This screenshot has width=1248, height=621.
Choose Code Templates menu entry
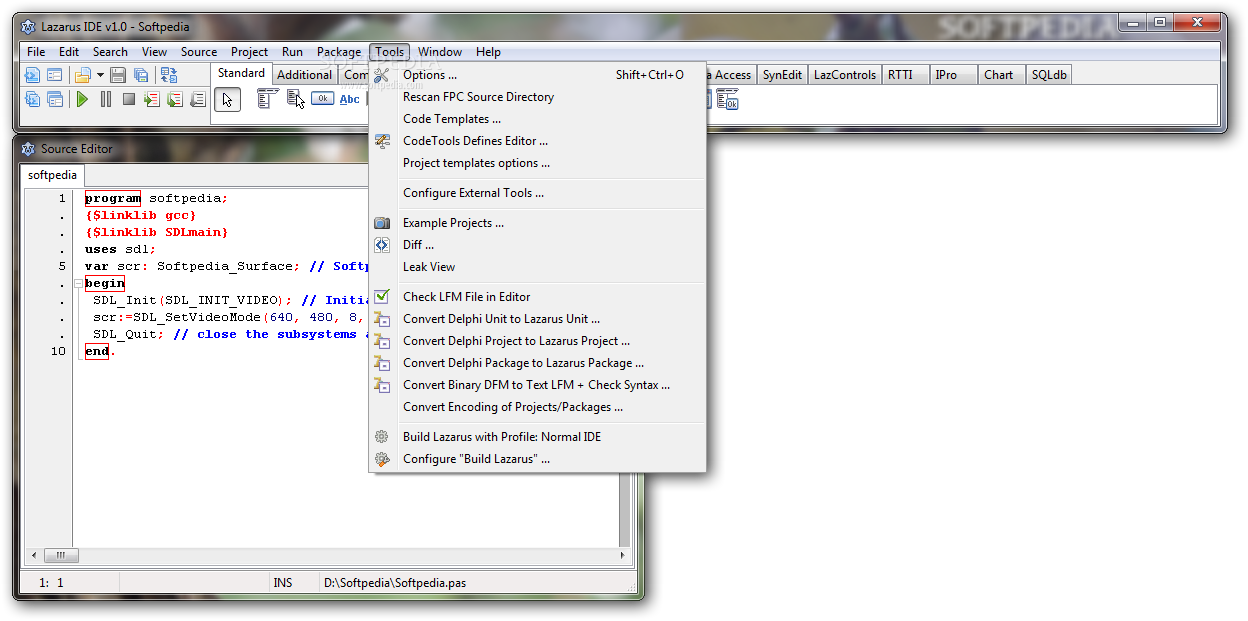538,119
